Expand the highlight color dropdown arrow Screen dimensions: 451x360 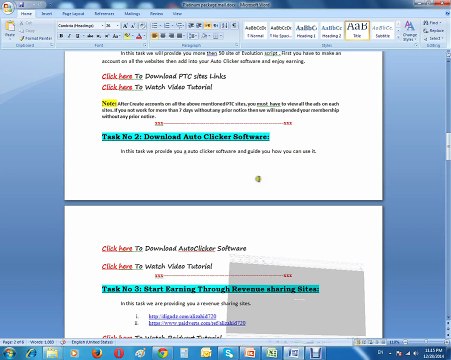(x=132, y=36)
